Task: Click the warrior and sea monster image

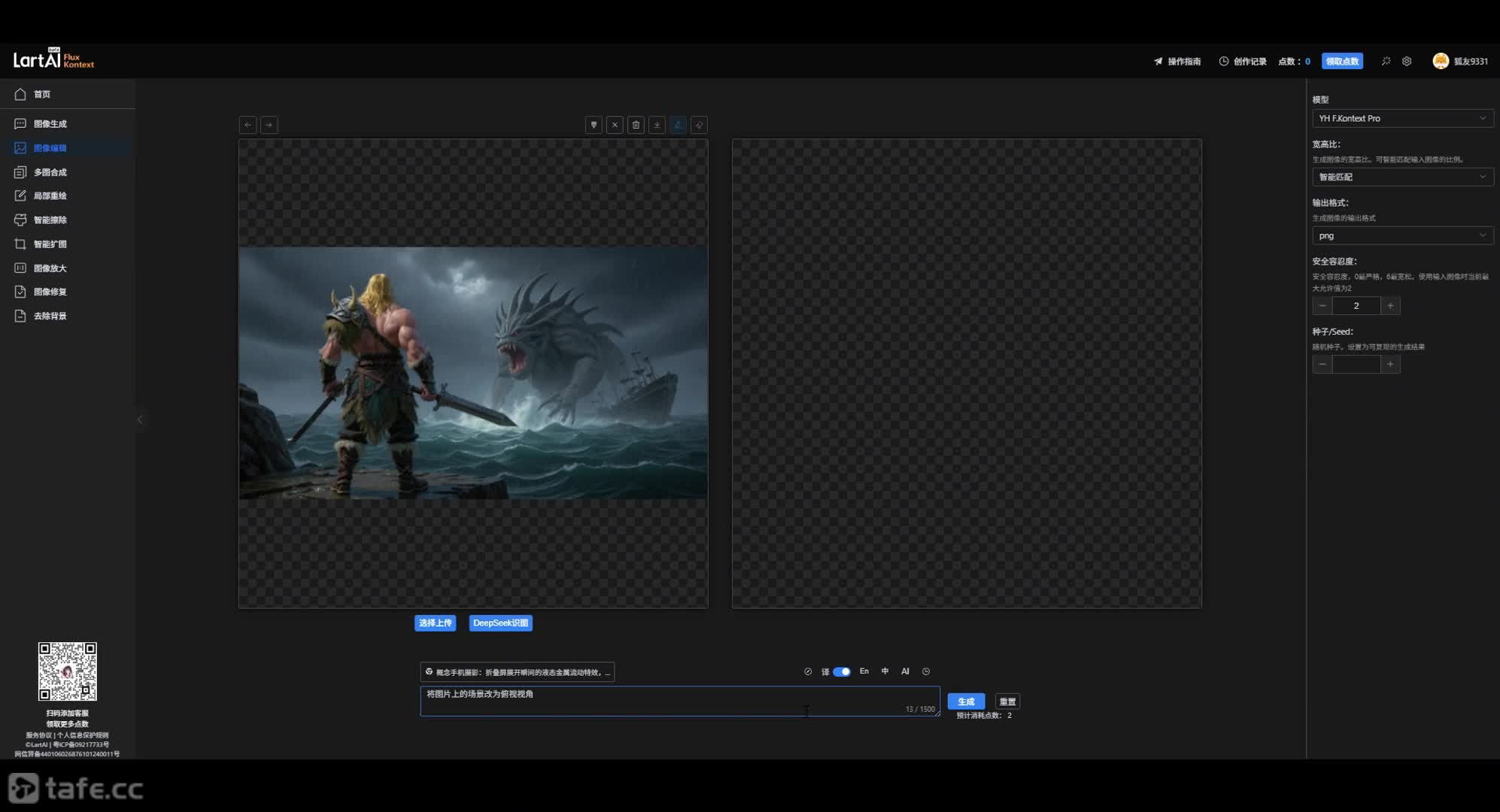Action: tap(473, 373)
